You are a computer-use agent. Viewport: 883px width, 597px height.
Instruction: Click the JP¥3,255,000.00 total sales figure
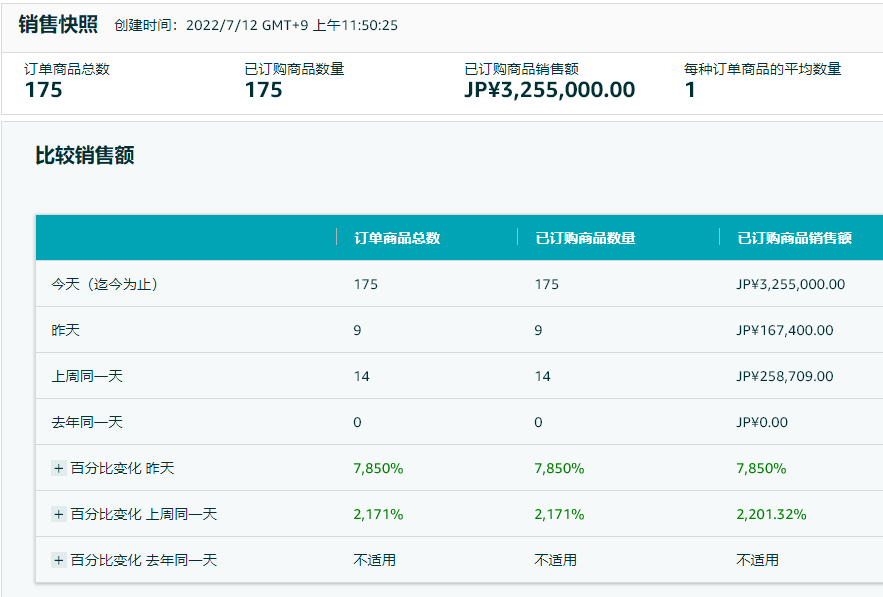[x=546, y=88]
